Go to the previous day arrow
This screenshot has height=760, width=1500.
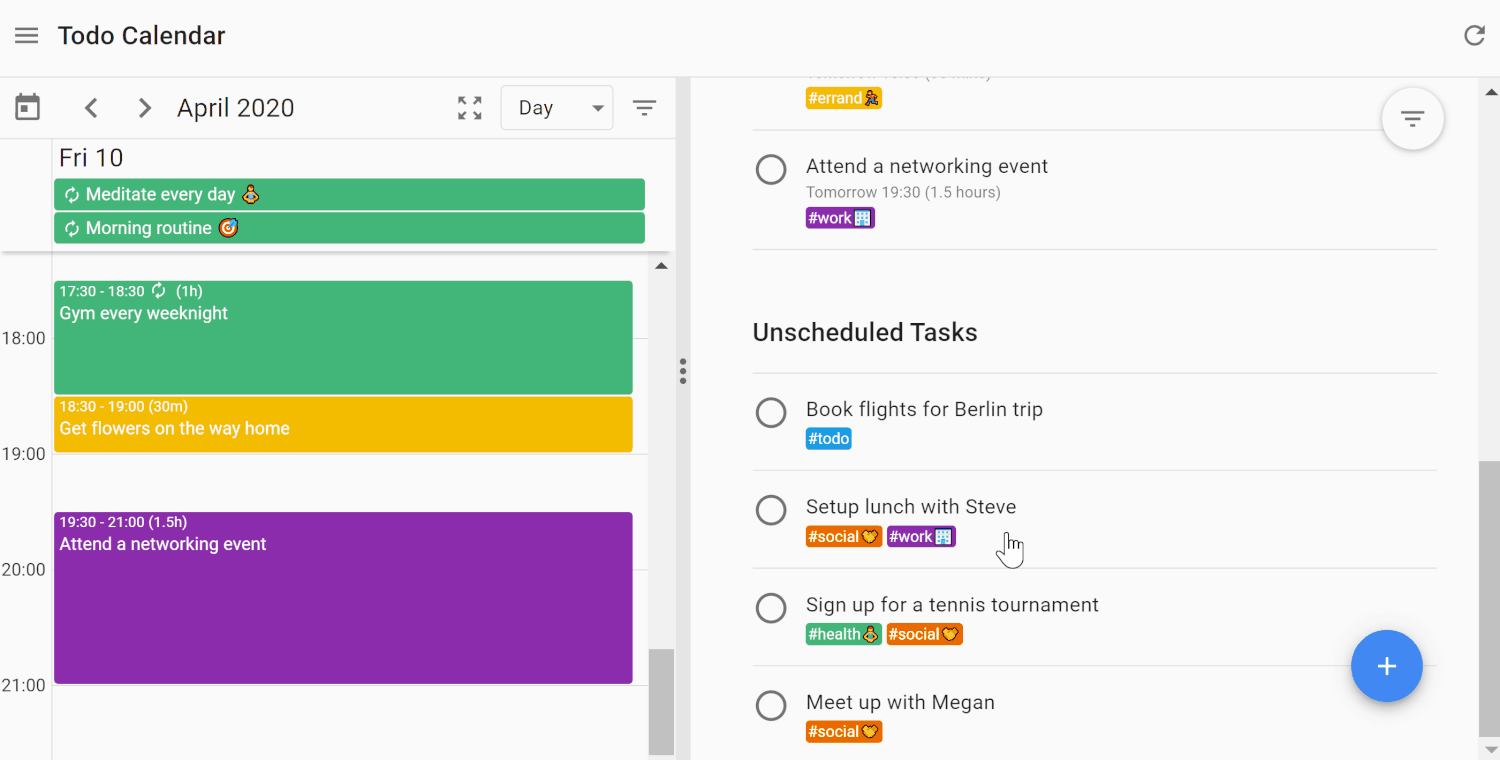pos(91,108)
